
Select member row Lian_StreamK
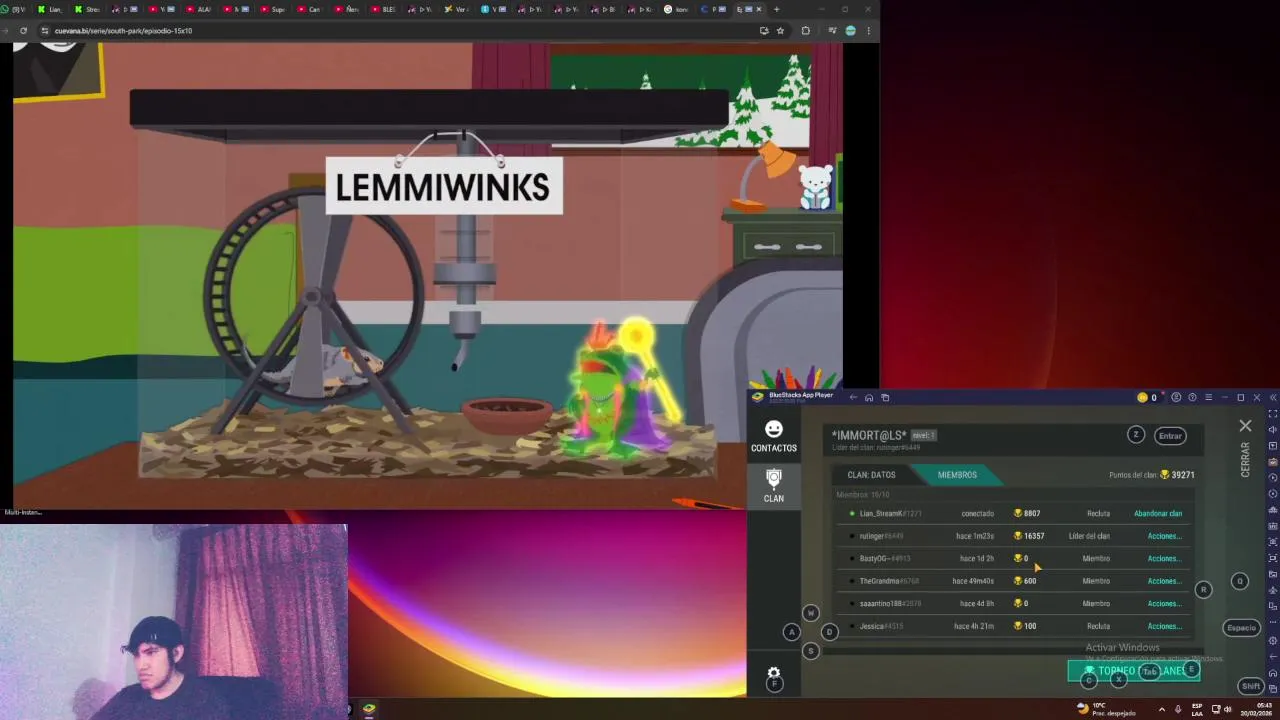point(1013,514)
